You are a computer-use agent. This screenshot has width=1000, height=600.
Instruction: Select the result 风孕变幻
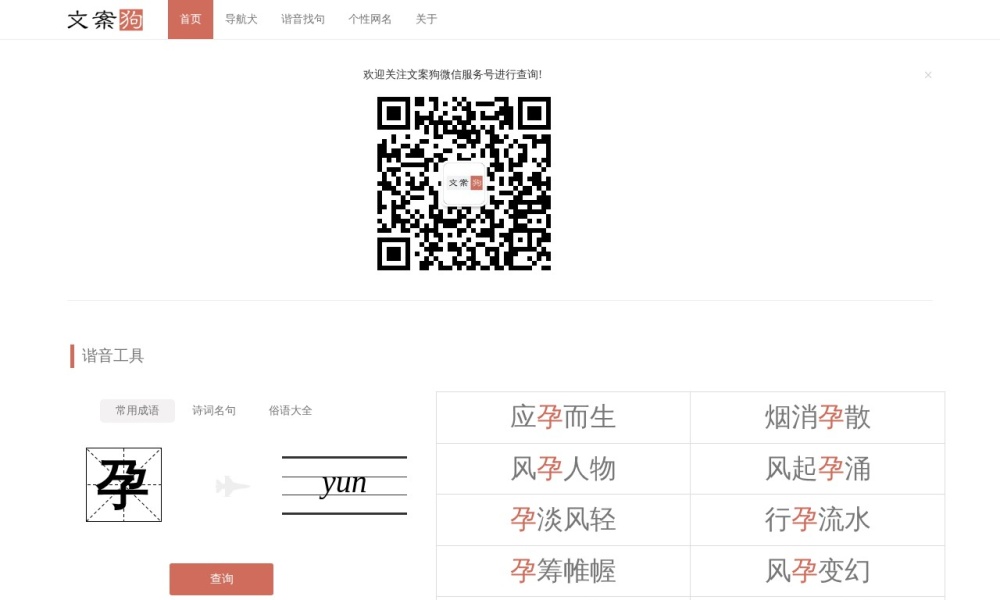[x=818, y=571]
